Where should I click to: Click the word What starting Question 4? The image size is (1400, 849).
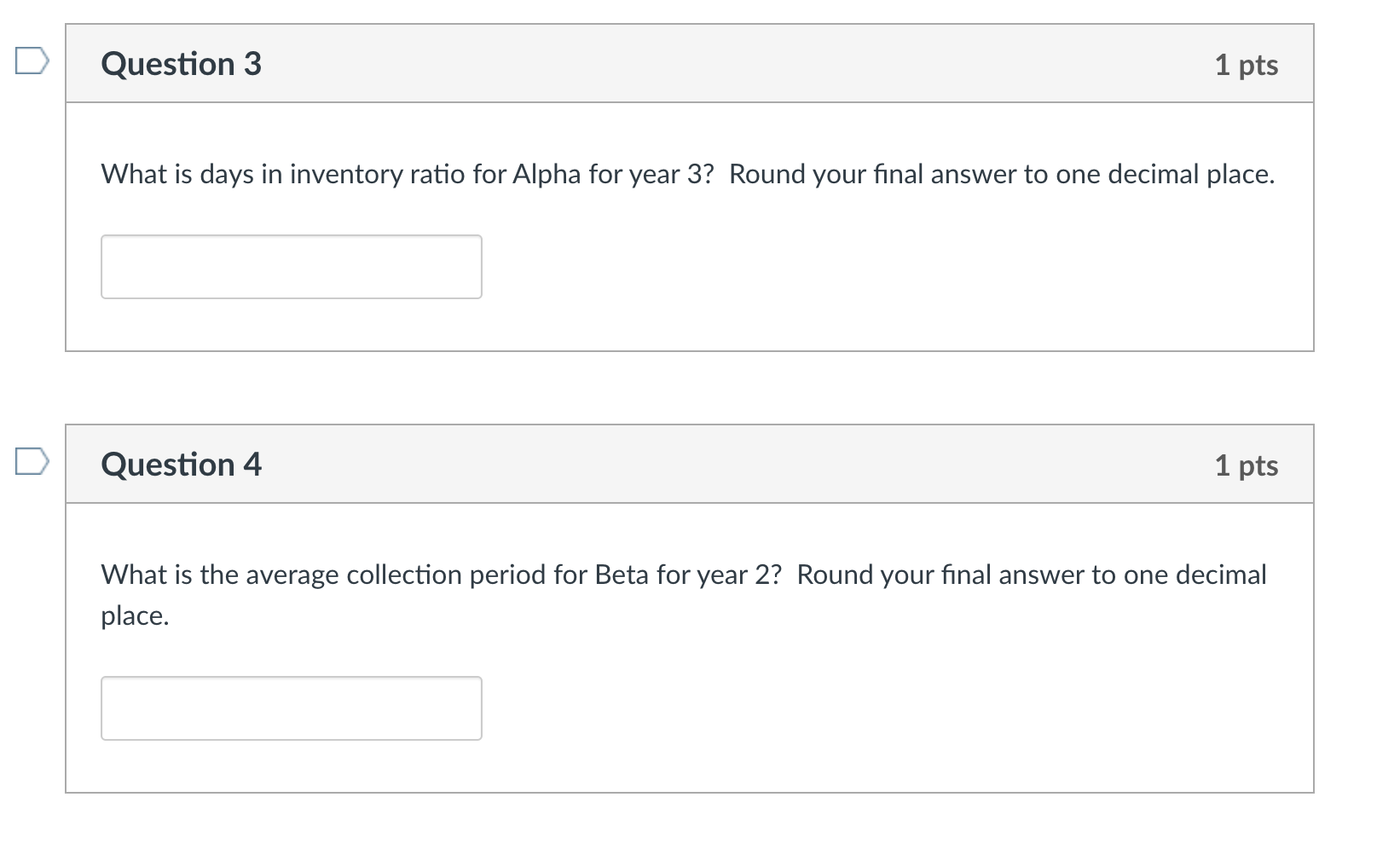click(x=135, y=575)
